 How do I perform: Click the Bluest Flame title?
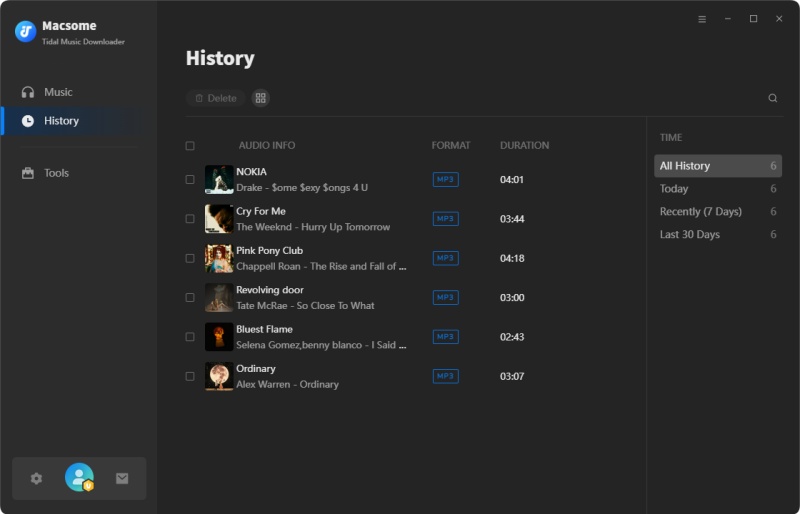(264, 329)
